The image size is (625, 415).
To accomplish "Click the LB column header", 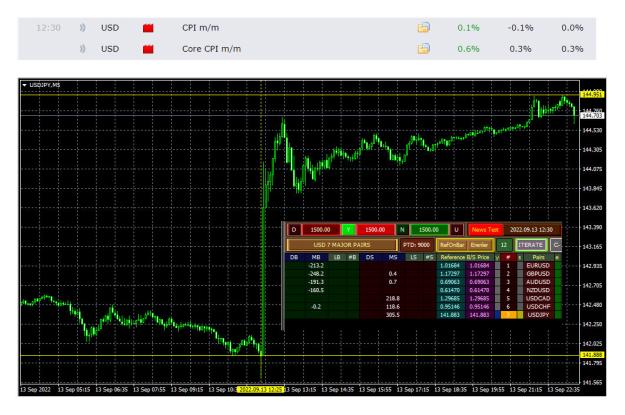I will (x=337, y=257).
